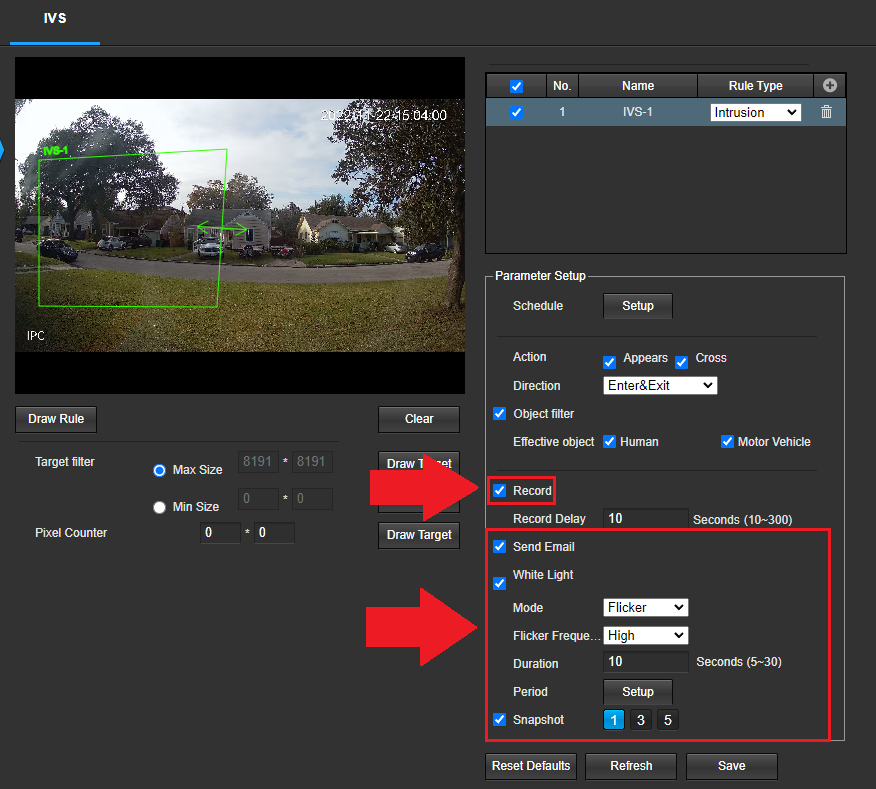Click the direction arrows on the intrusion region

point(222,228)
